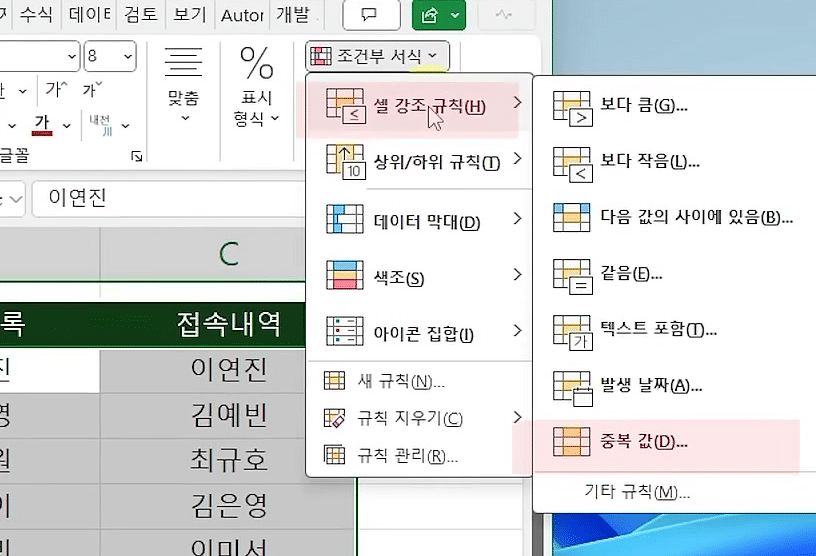This screenshot has height=556, width=816.
Task: Open the Conditional Formatting (조건부 서식) dropdown
Action: (x=377, y=55)
